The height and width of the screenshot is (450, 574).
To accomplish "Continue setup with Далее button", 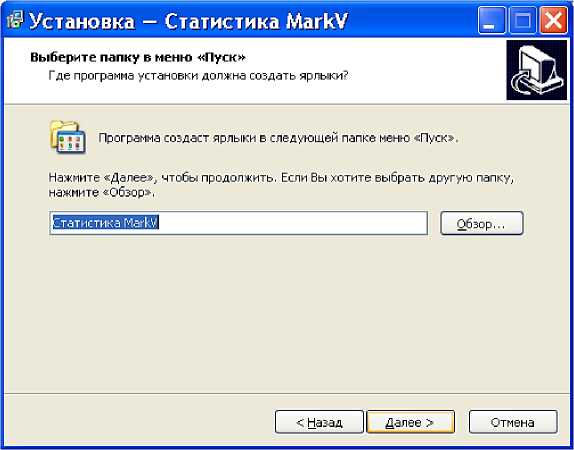I will pyautogui.click(x=410, y=422).
